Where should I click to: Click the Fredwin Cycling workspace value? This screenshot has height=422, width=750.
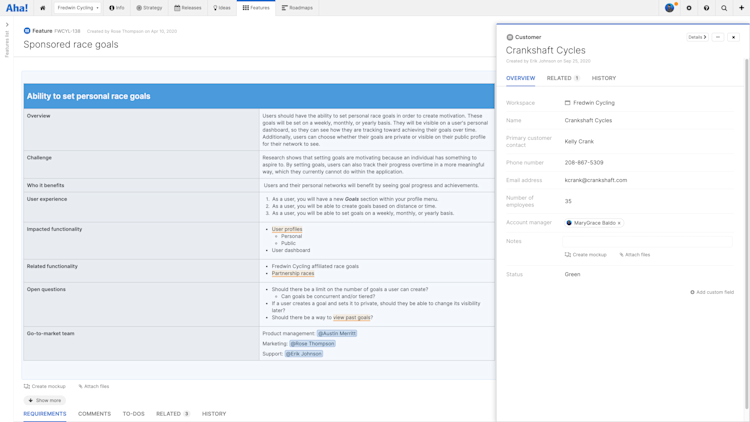(590, 103)
